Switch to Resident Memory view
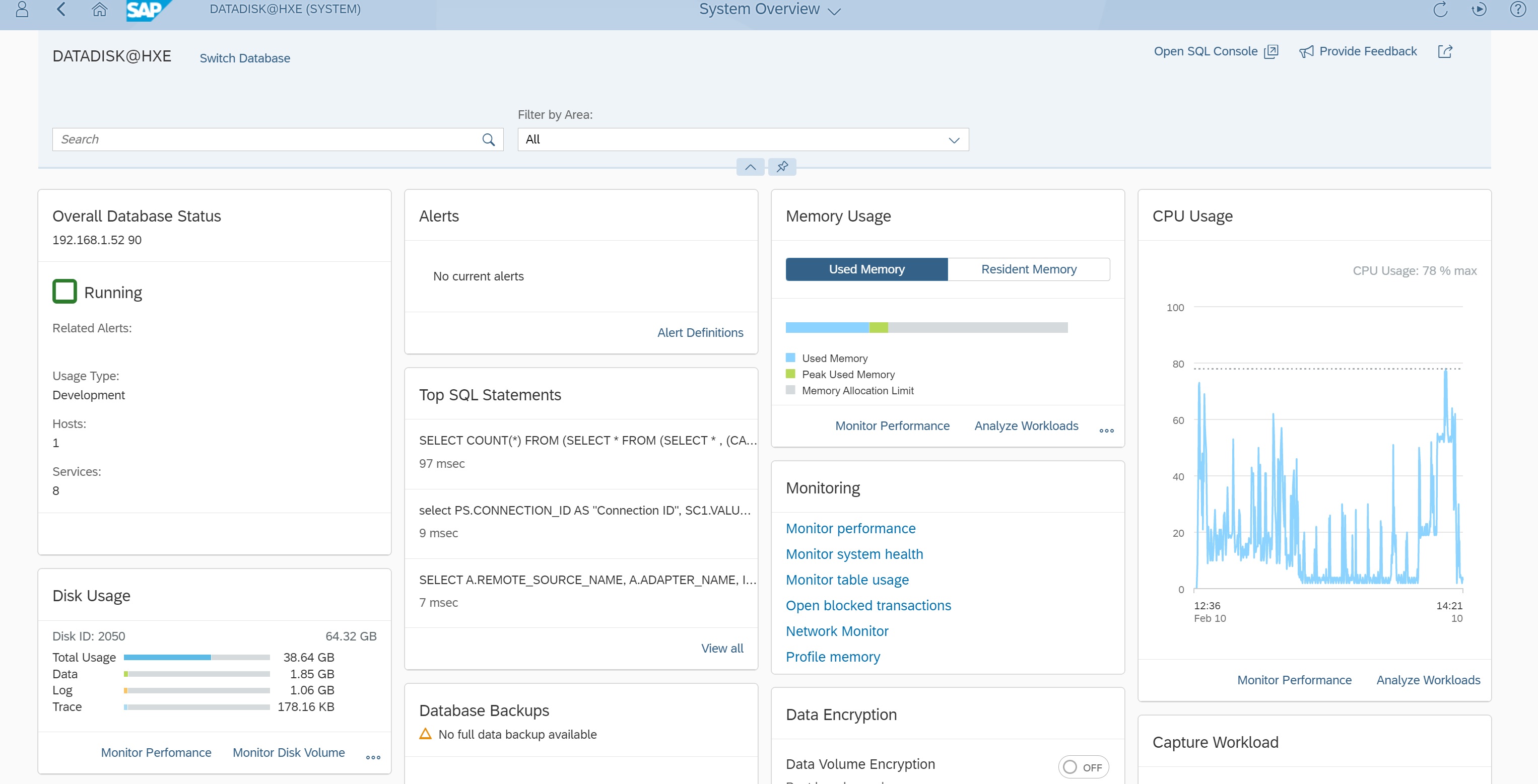The image size is (1538, 784). coord(1028,269)
